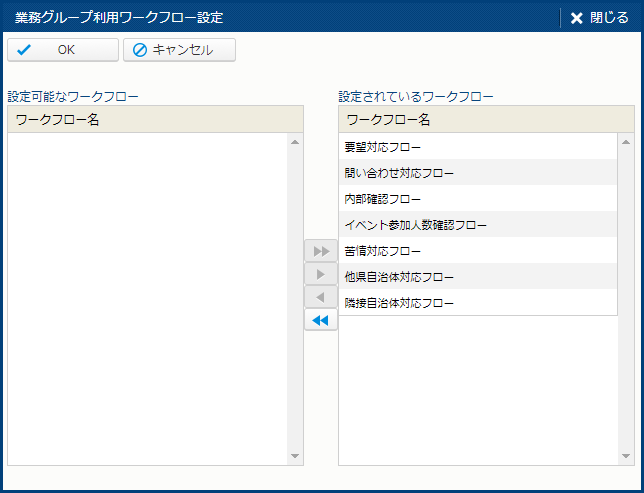Image resolution: width=644 pixels, height=493 pixels.
Task: Click the blue move all left button
Action: (320, 321)
